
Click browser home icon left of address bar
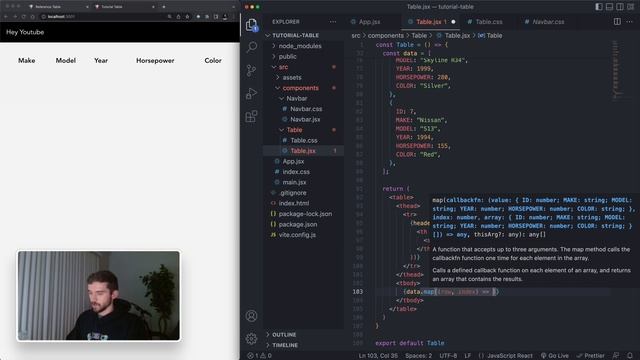click(33, 17)
